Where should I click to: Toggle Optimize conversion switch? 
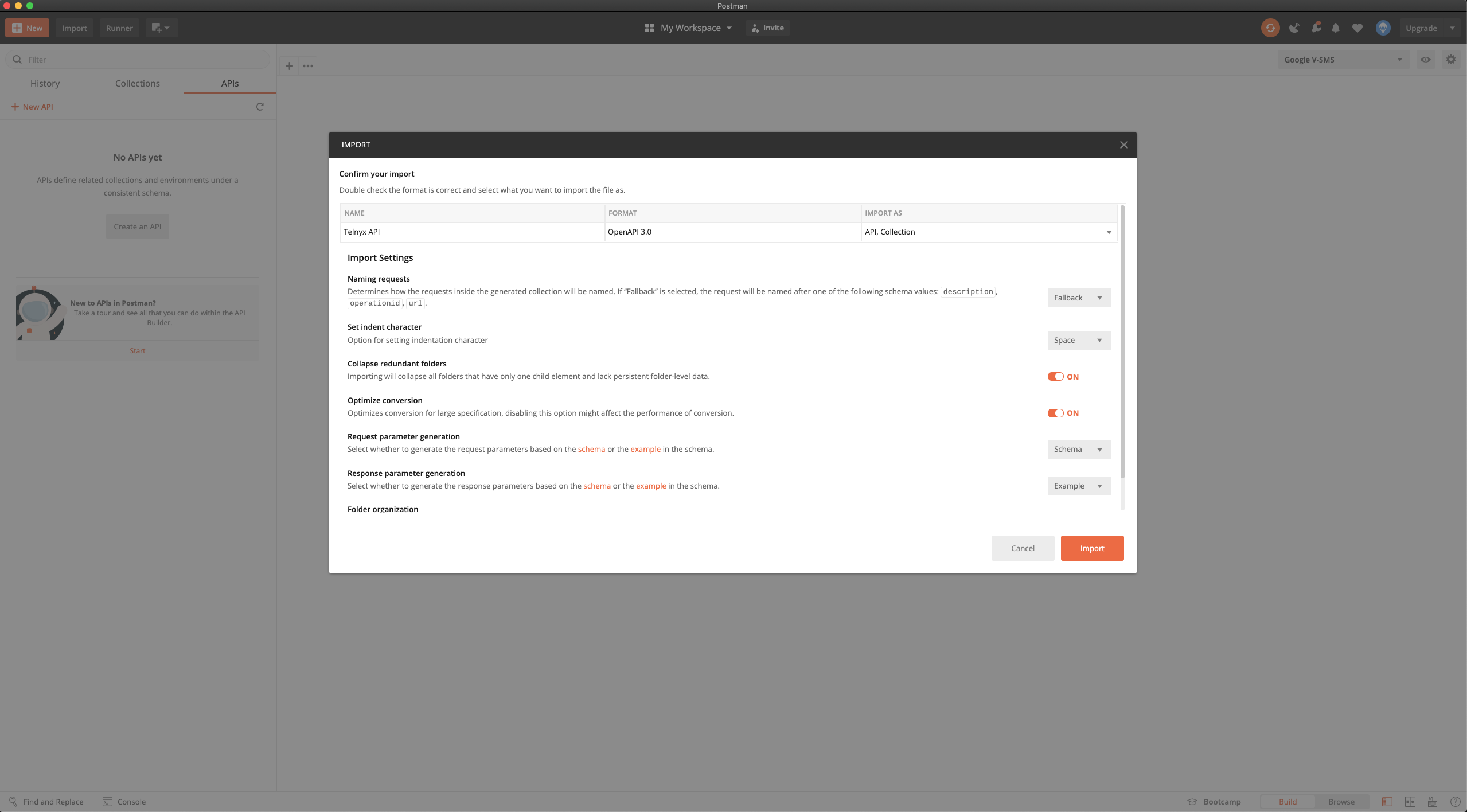click(x=1055, y=413)
